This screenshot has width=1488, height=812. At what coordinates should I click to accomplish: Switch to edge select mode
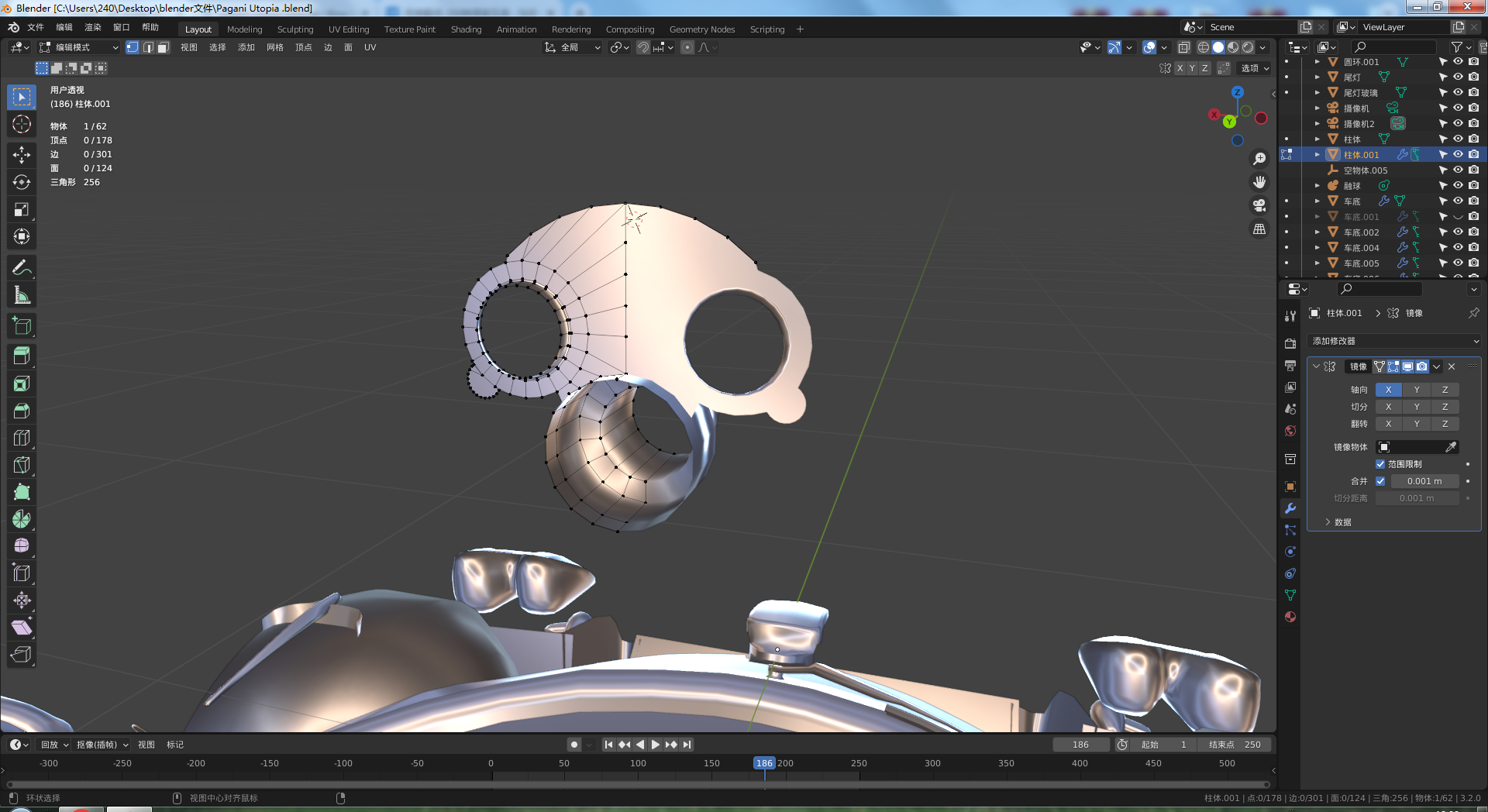(x=147, y=47)
